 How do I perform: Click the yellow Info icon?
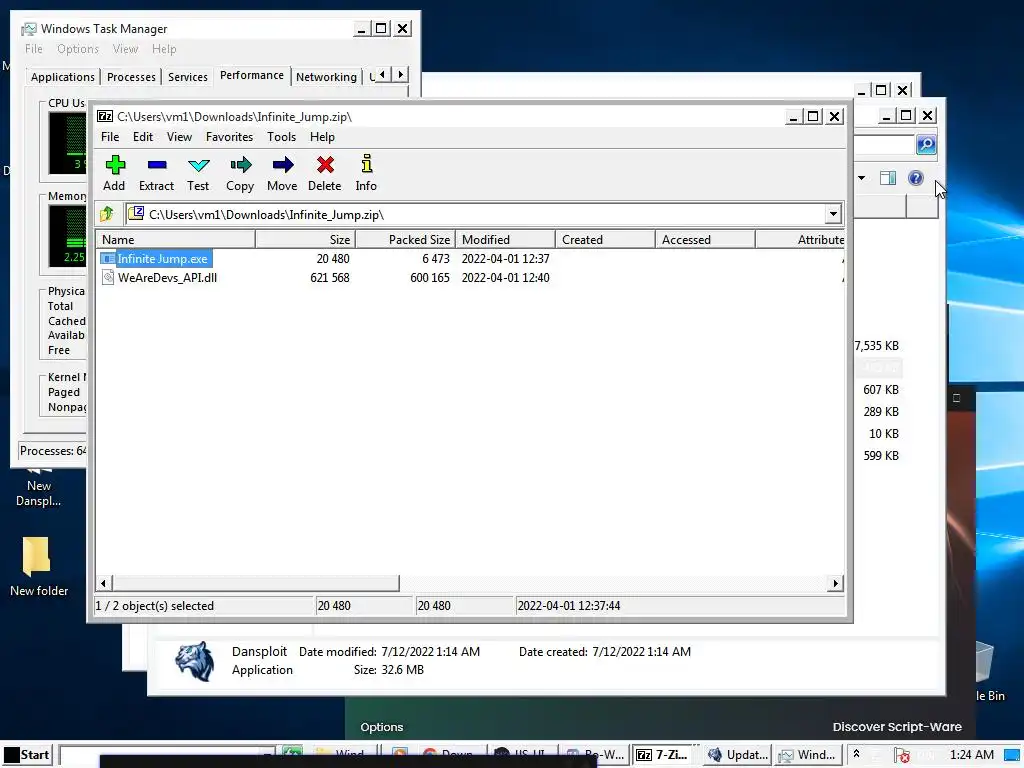click(x=366, y=164)
